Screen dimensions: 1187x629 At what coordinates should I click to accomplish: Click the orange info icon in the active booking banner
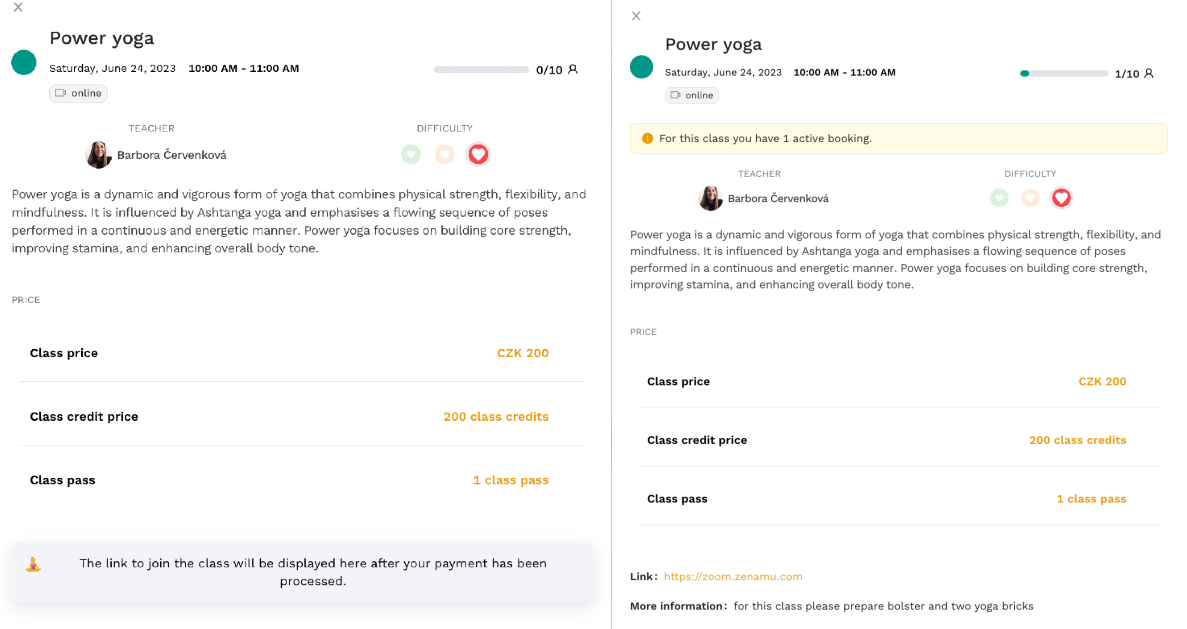point(647,139)
